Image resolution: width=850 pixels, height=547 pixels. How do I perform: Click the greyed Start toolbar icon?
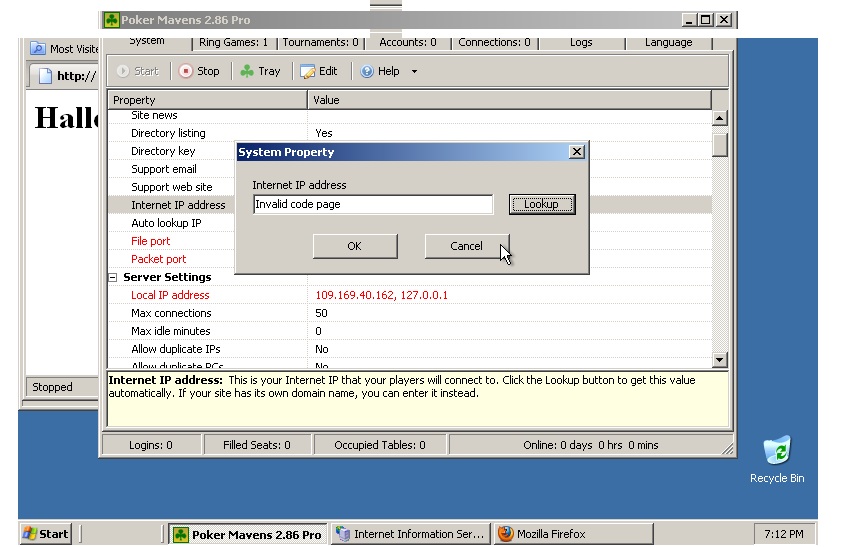coord(123,71)
